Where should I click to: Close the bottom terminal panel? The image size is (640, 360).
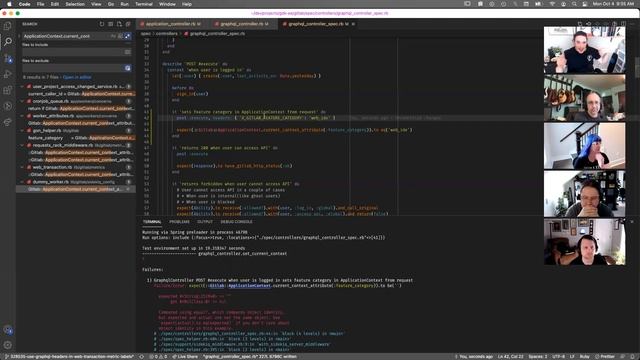point(632,222)
